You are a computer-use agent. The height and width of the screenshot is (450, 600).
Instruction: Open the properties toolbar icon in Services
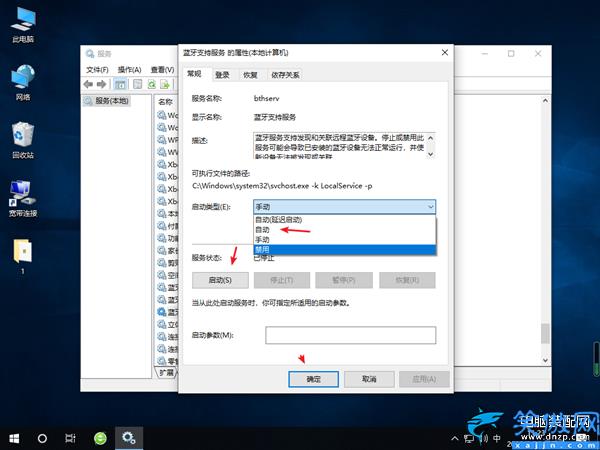(x=137, y=84)
